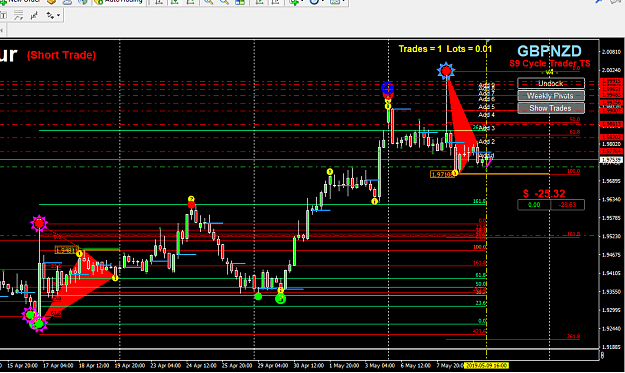Click the tile windows icon in toolbar
Image resolution: width=625 pixels, height=373 pixels.
240,2
